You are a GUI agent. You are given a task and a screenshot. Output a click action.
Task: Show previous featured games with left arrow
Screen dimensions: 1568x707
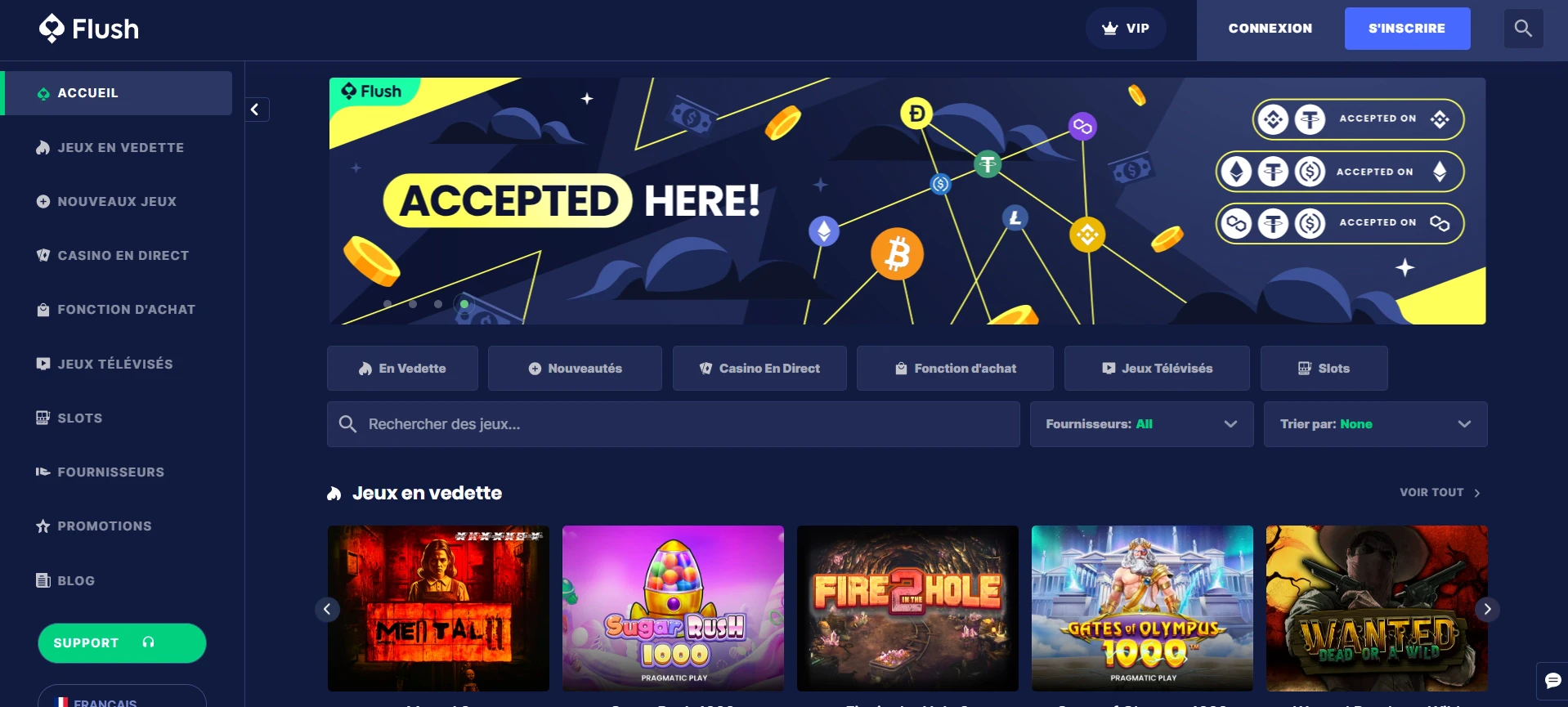(x=327, y=609)
